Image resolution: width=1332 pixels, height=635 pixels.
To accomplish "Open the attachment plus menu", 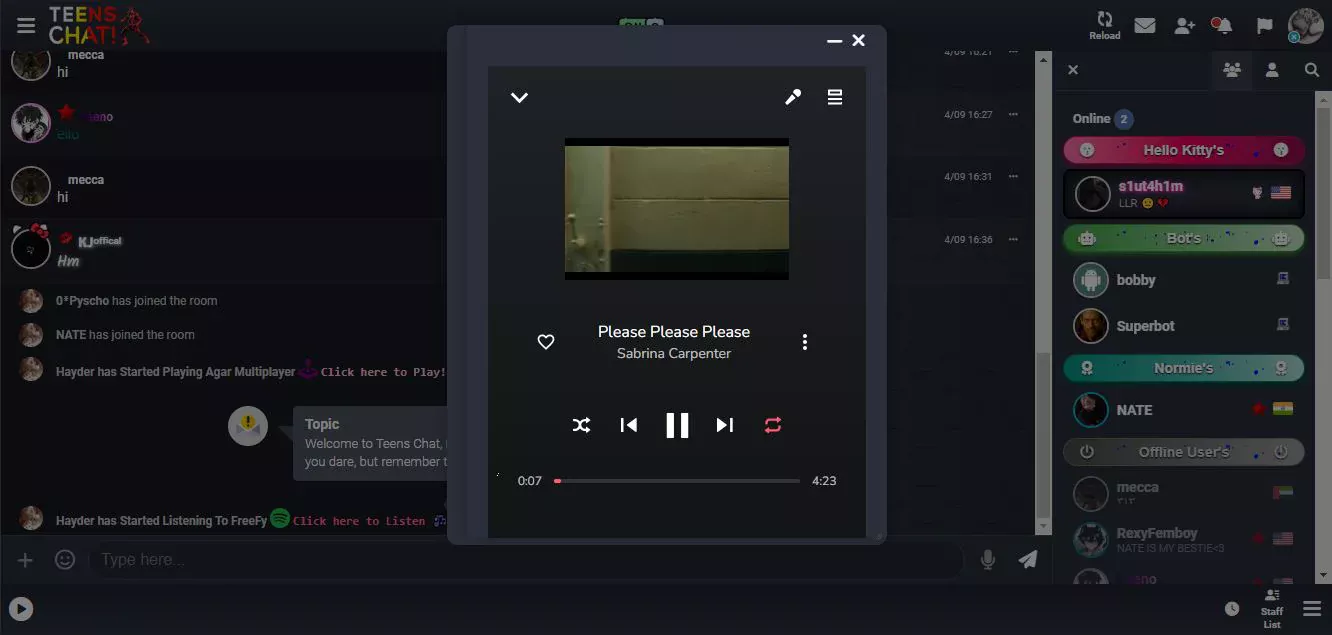I will (25, 560).
